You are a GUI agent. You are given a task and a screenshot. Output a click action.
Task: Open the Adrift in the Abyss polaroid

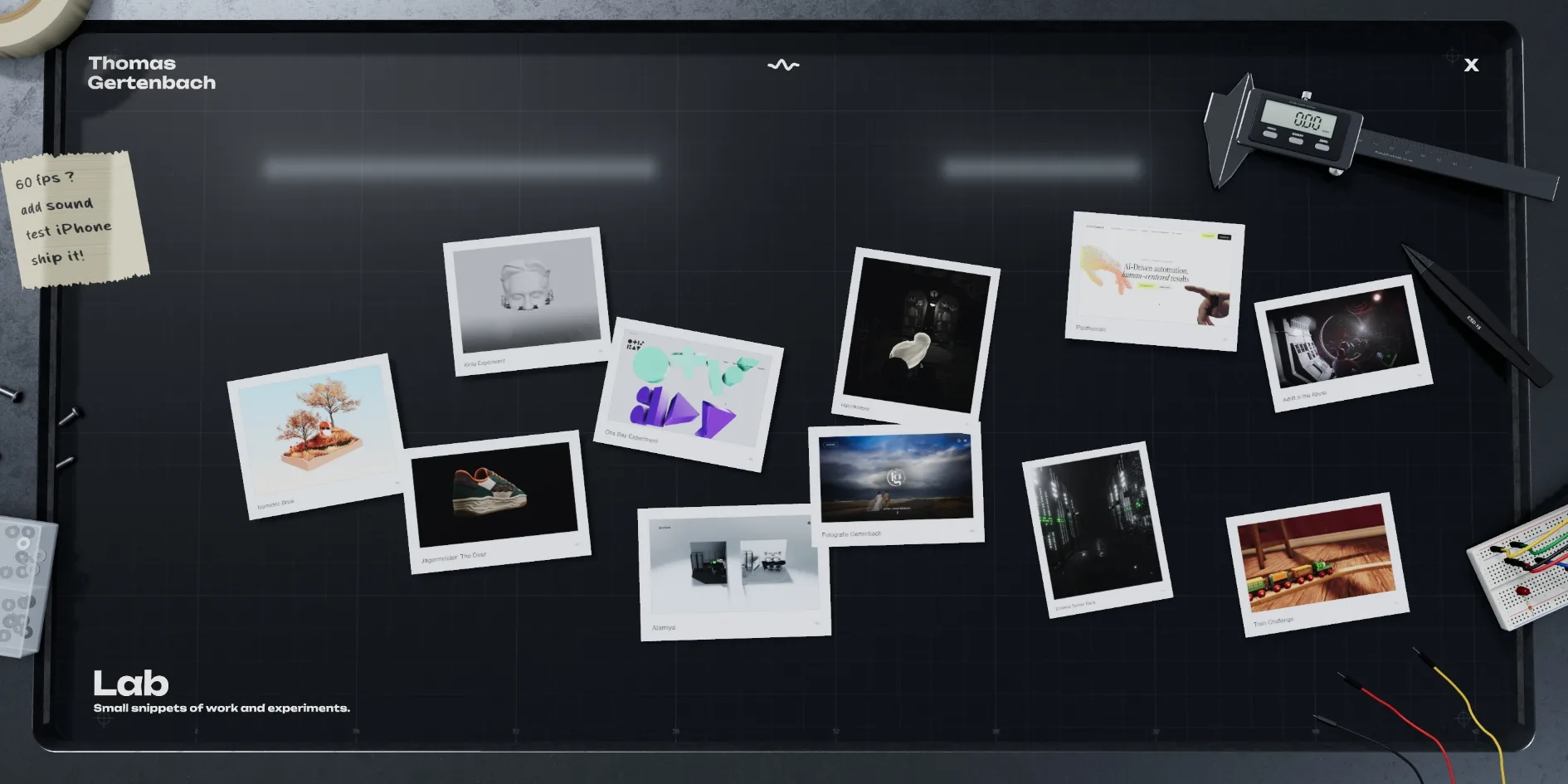(1343, 343)
